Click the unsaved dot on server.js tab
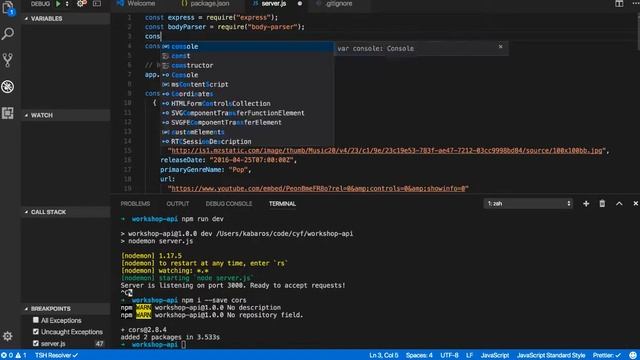 (300, 4)
